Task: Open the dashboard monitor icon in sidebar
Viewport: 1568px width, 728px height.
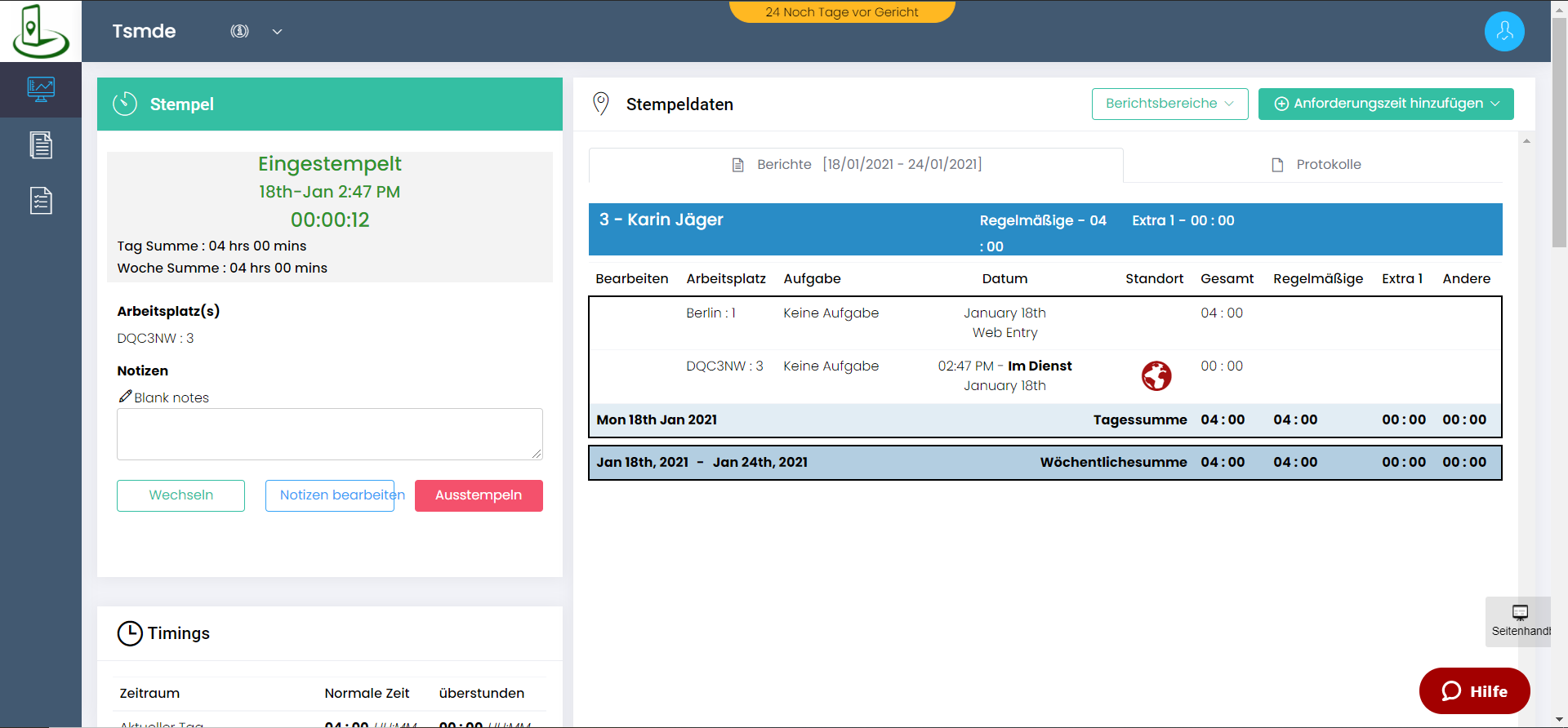Action: click(x=40, y=89)
